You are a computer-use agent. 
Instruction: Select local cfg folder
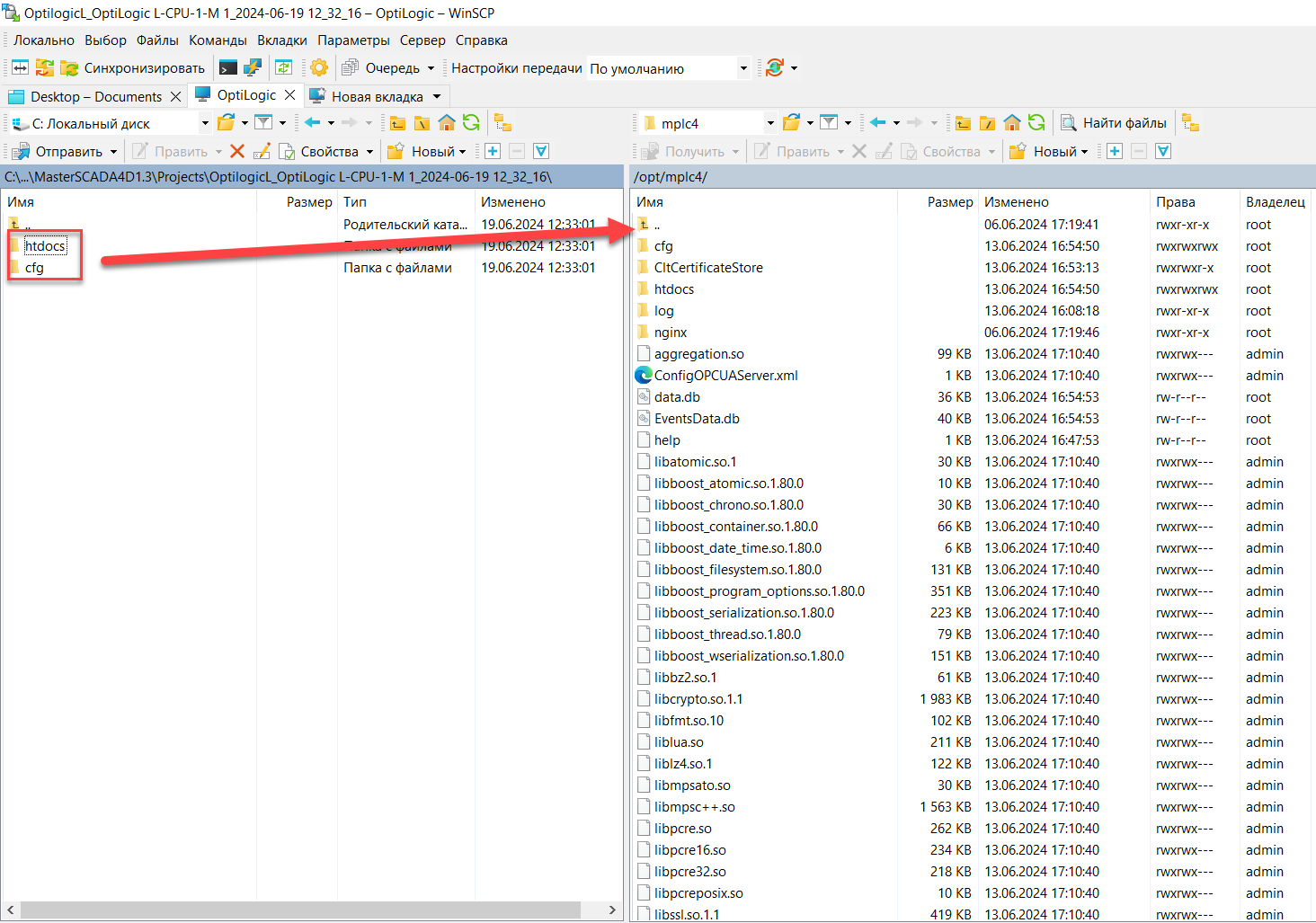pos(34,267)
